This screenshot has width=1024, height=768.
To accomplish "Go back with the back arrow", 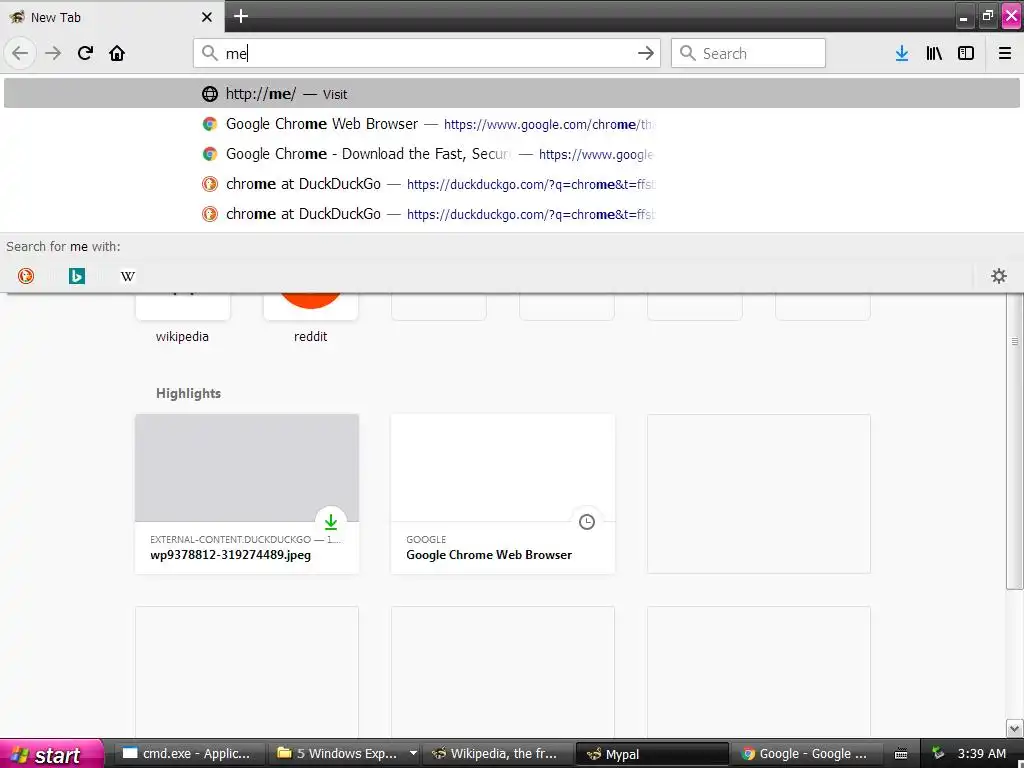I will [20, 53].
